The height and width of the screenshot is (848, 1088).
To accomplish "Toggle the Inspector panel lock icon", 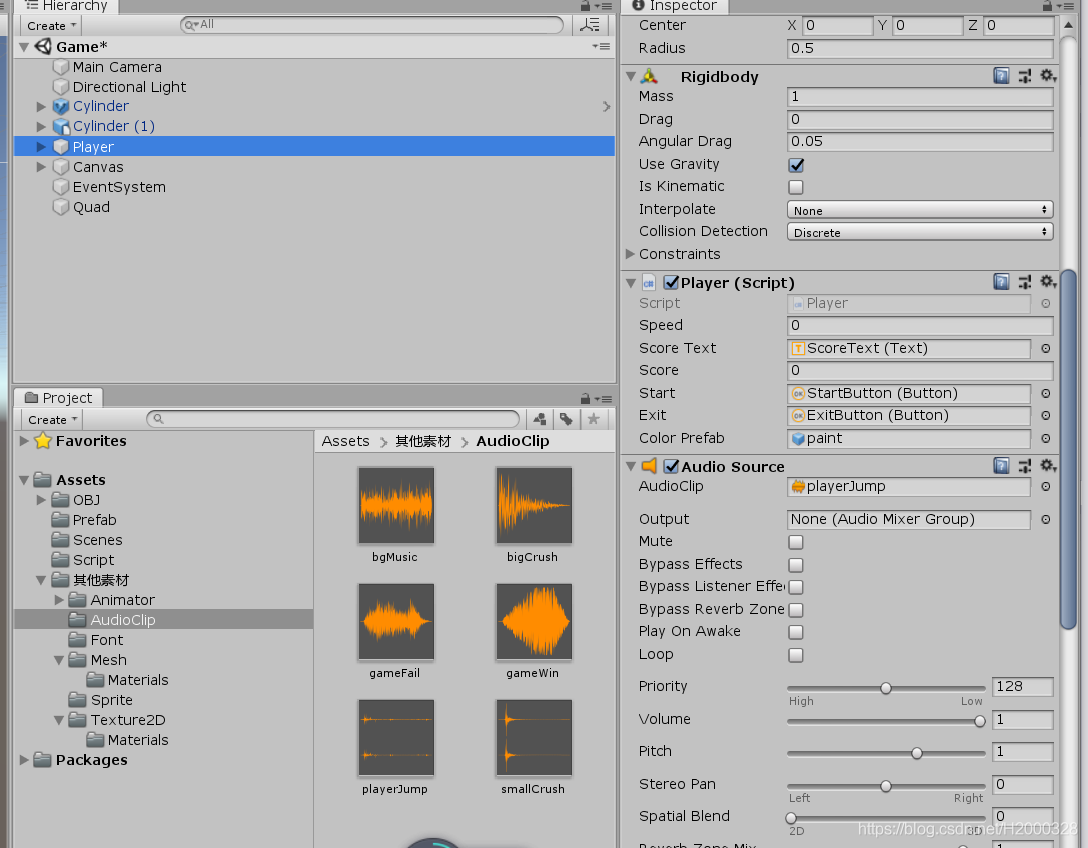I will 1047,6.
